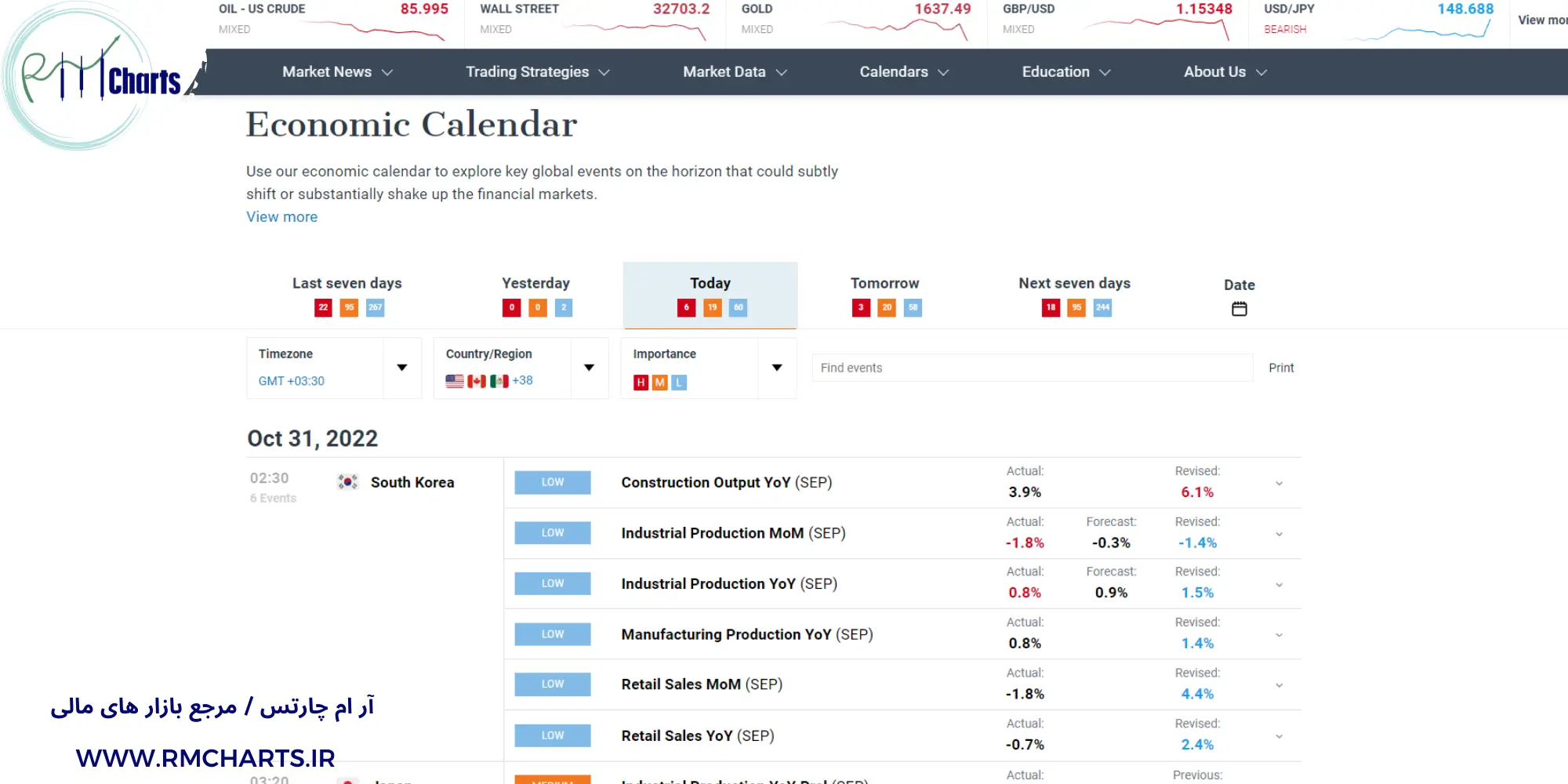Image resolution: width=1568 pixels, height=784 pixels.
Task: Toggle the High importance filter badge
Action: point(640,383)
